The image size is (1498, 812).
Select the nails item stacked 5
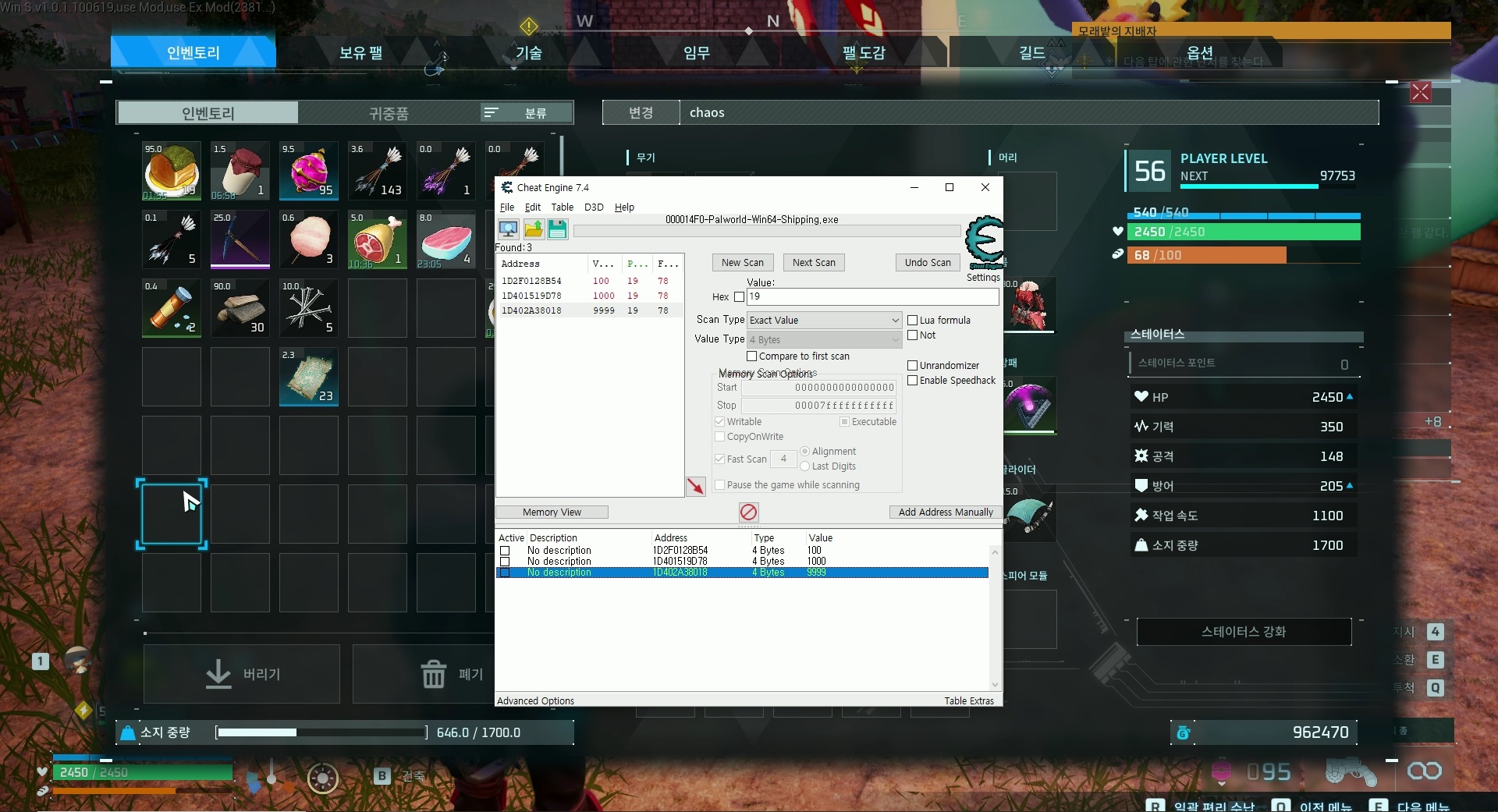[309, 308]
